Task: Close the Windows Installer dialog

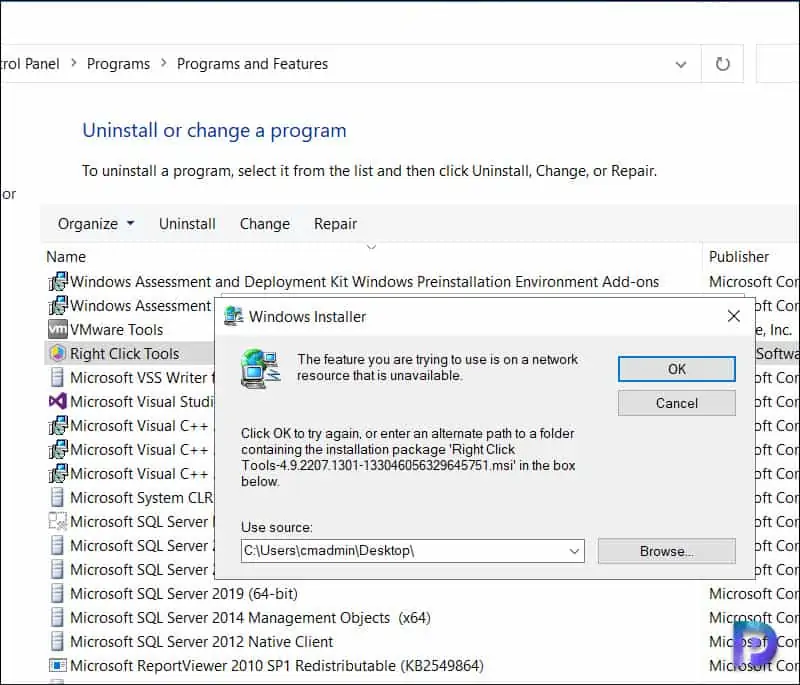Action: [x=733, y=316]
